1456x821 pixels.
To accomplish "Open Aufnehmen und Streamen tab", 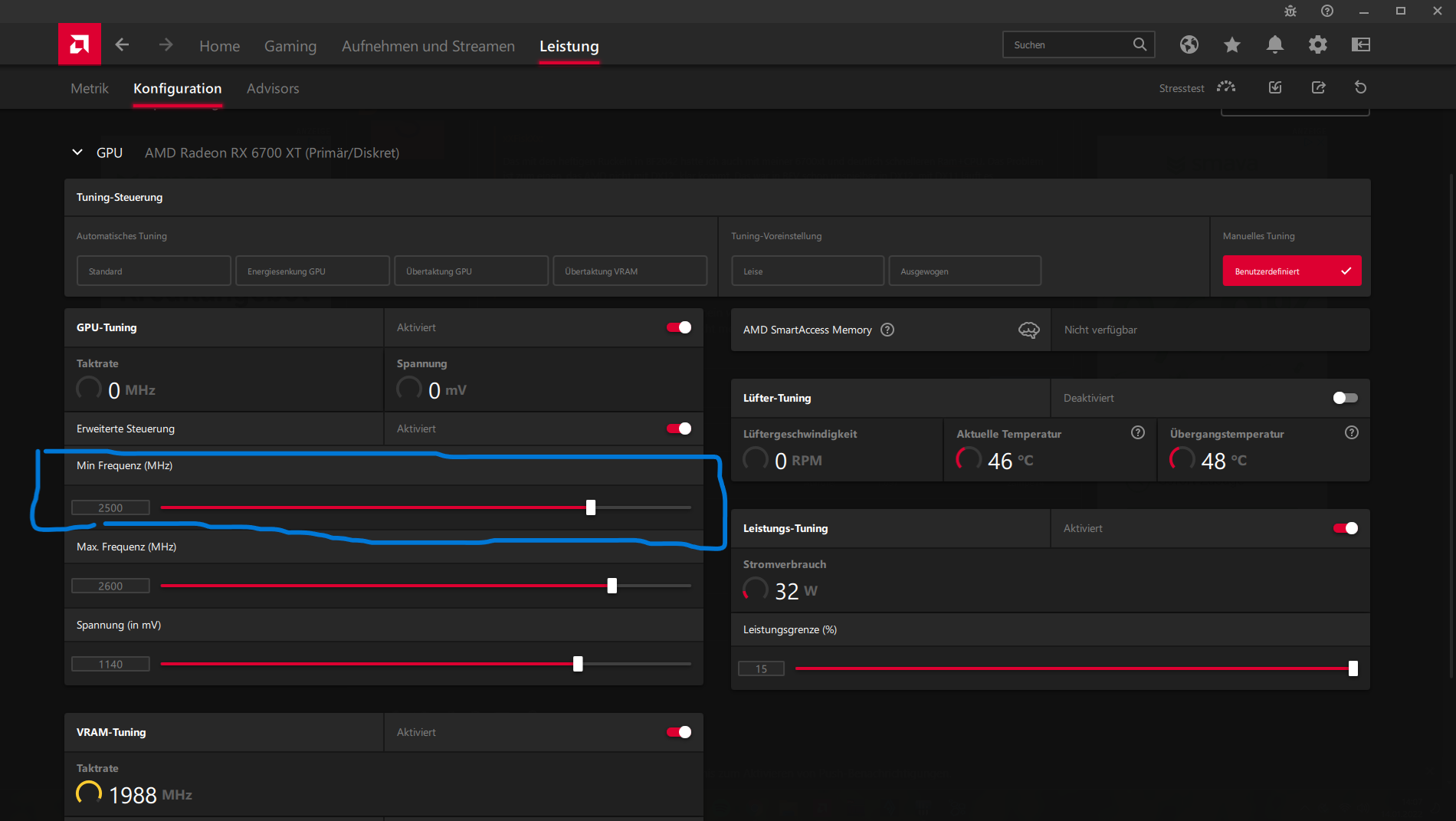I will pos(428,46).
